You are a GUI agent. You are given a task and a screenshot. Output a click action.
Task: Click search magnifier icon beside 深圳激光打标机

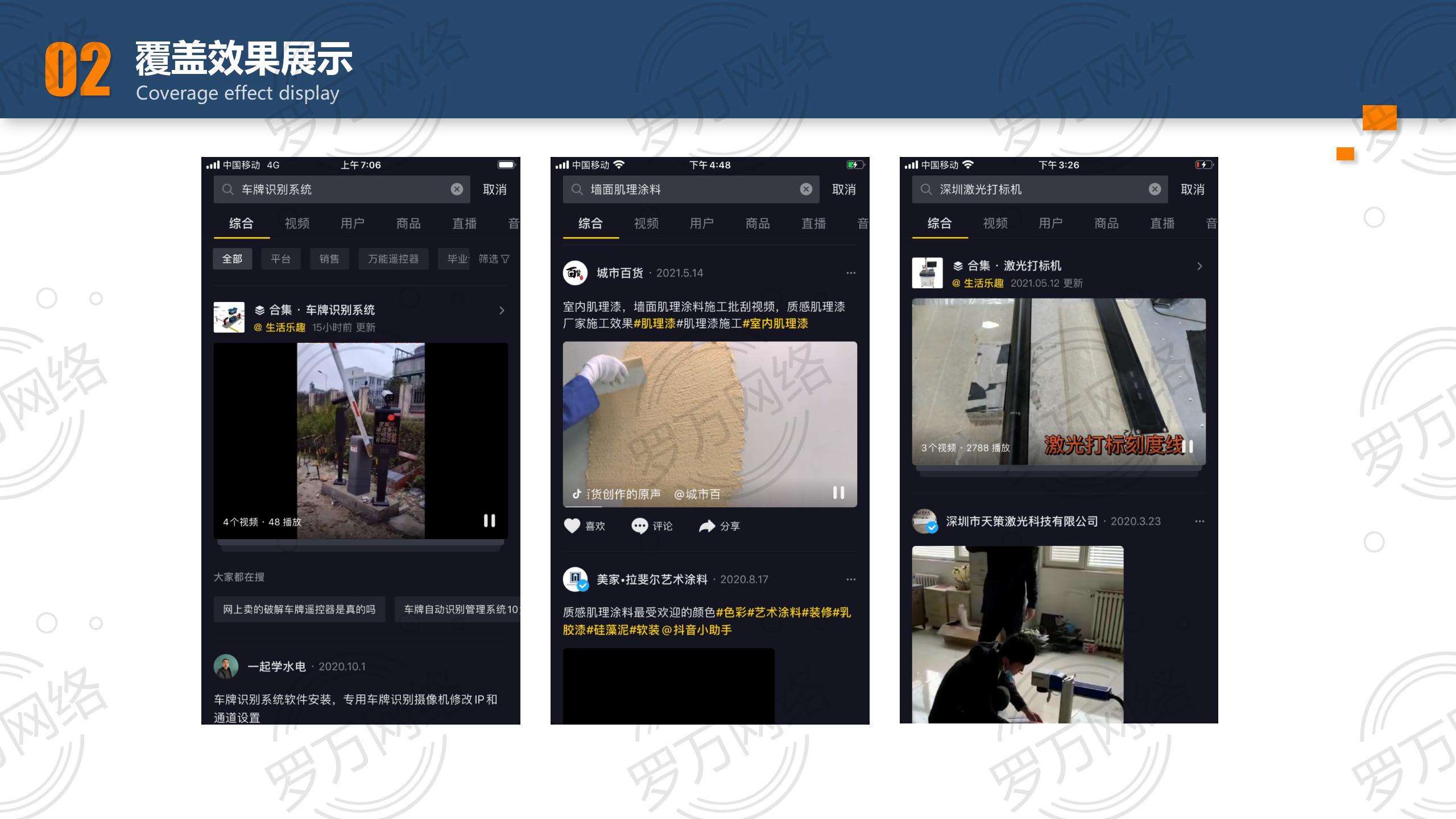[x=926, y=189]
